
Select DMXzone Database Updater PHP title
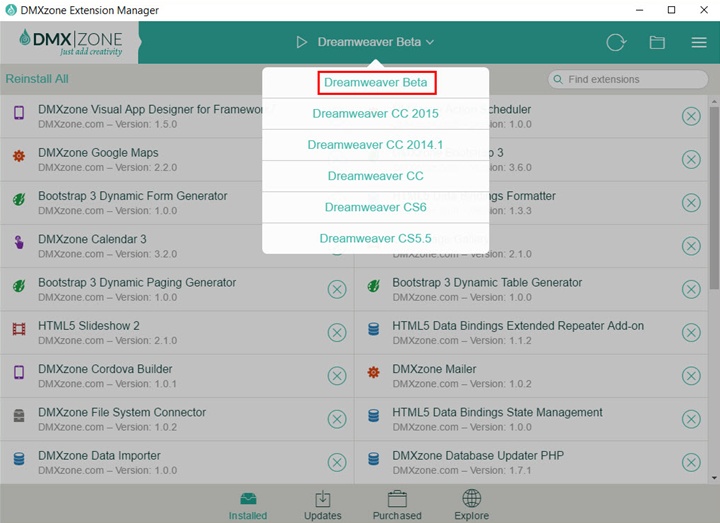(478, 456)
